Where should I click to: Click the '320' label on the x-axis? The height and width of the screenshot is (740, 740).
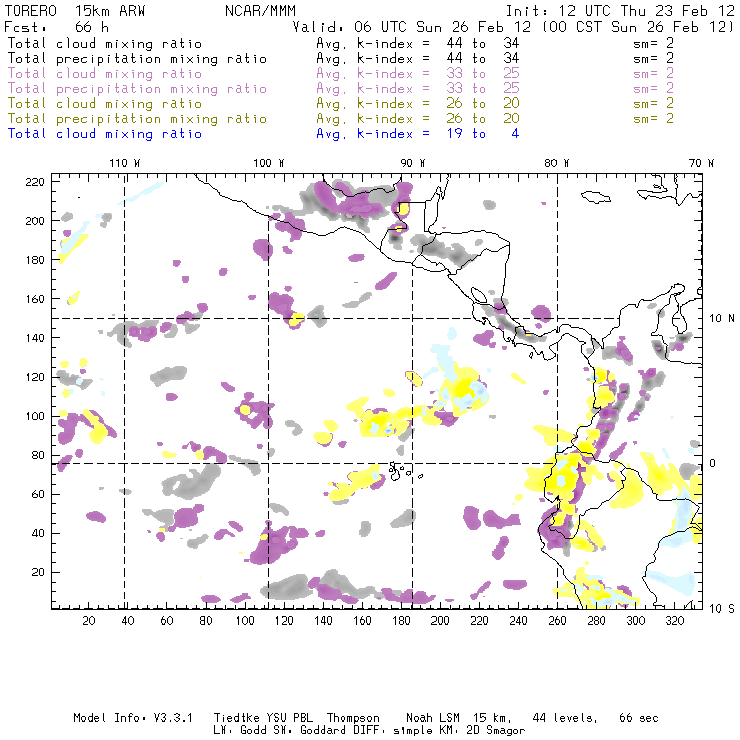coord(674,621)
